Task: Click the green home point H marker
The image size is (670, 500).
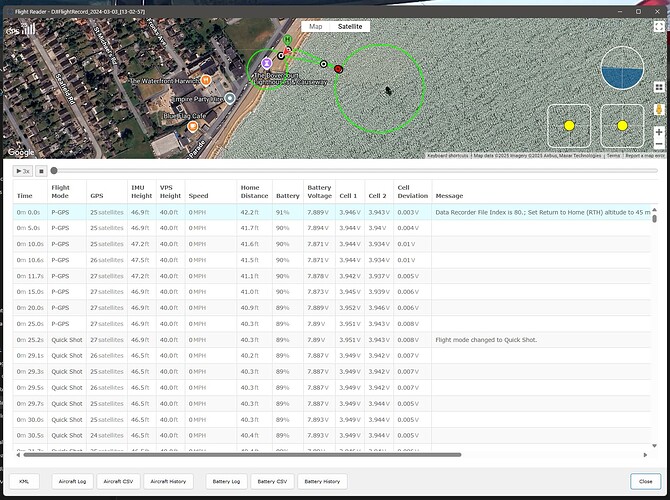Action: [288, 39]
